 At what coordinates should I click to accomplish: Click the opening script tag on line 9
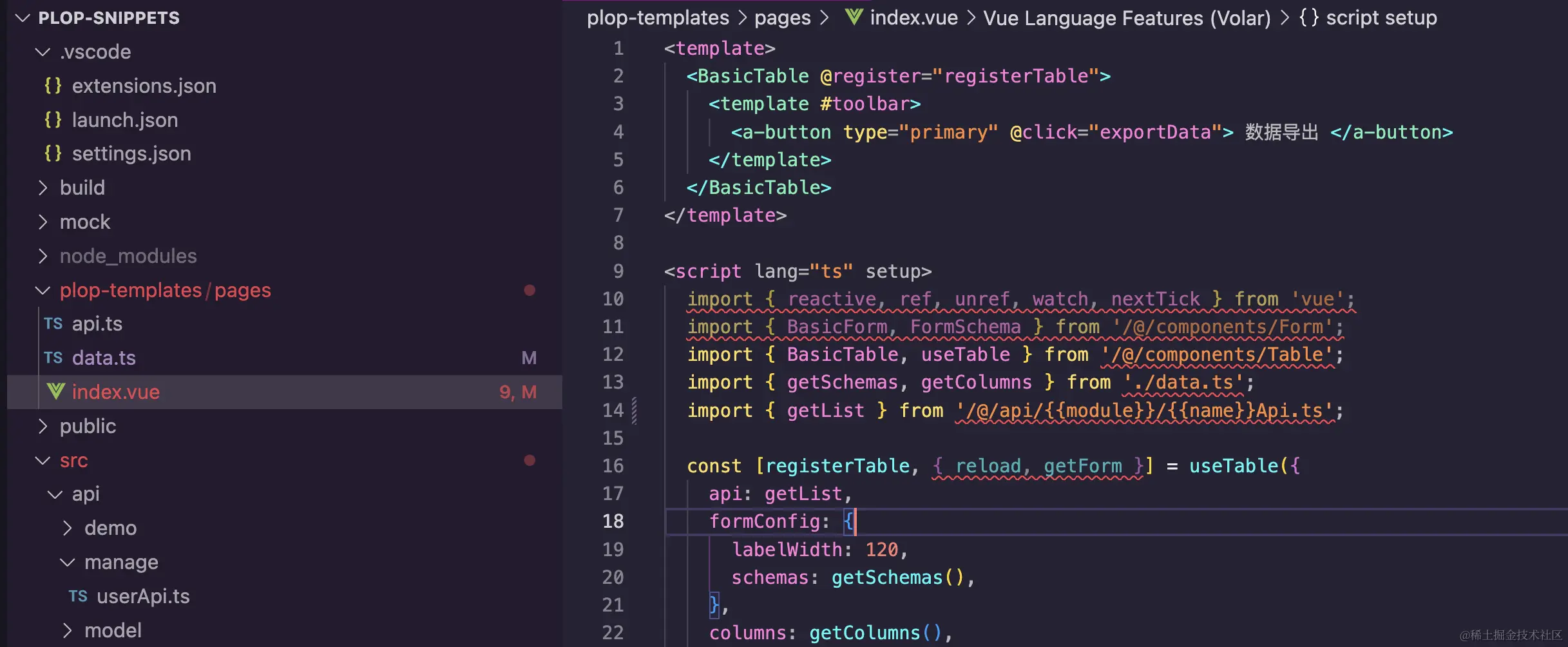coord(798,271)
